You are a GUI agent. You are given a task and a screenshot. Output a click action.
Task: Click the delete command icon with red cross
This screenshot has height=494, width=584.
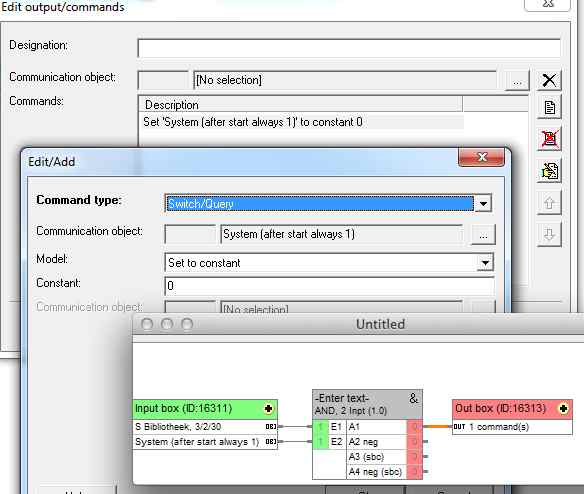[549, 139]
